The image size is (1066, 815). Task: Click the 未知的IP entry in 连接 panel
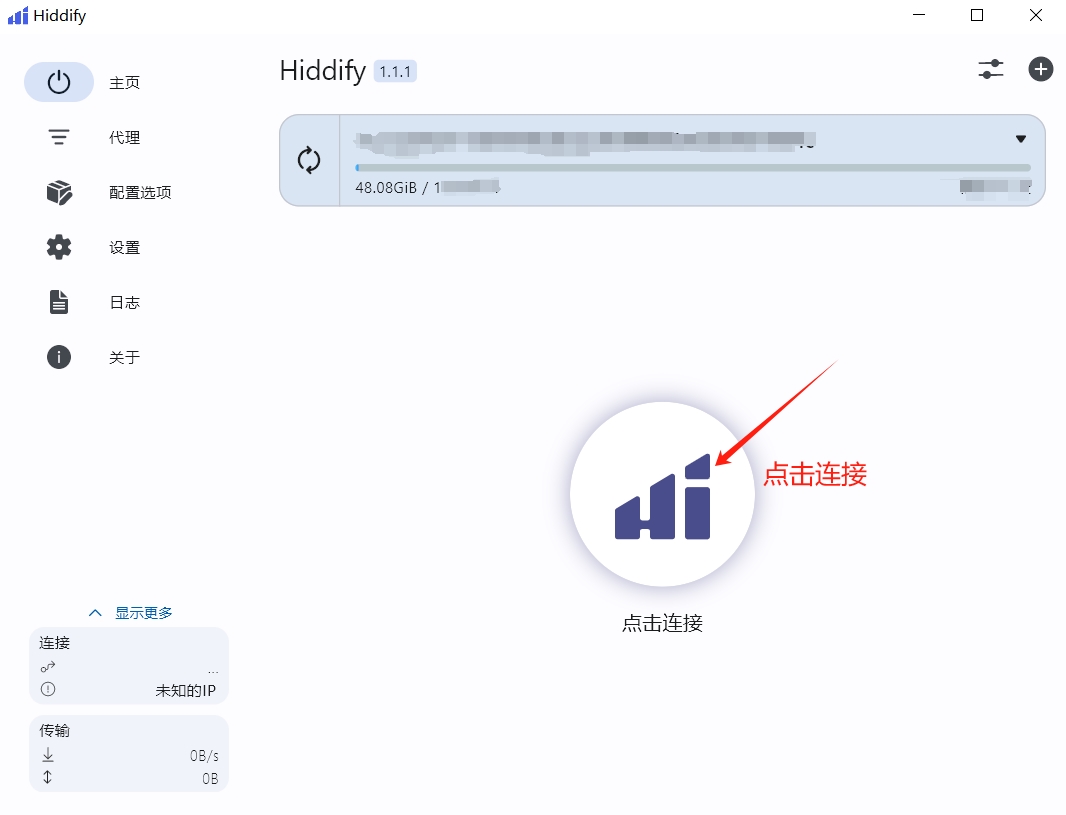(x=185, y=688)
